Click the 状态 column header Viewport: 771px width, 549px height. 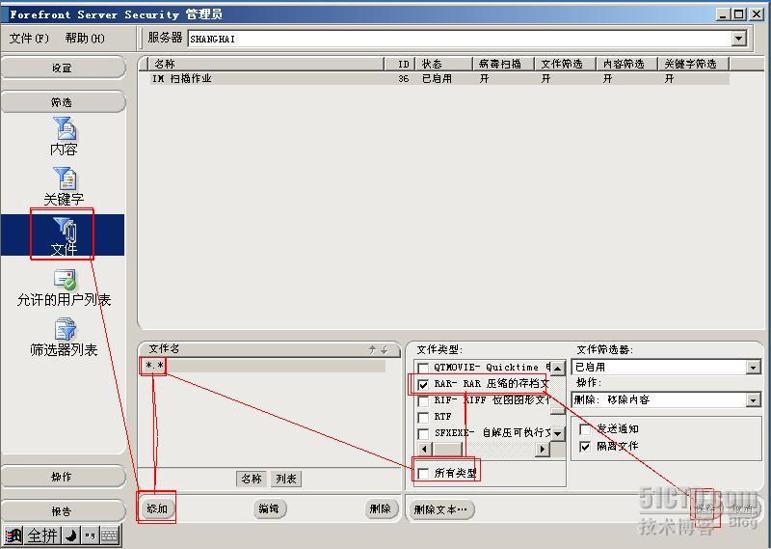pyautogui.click(x=444, y=64)
